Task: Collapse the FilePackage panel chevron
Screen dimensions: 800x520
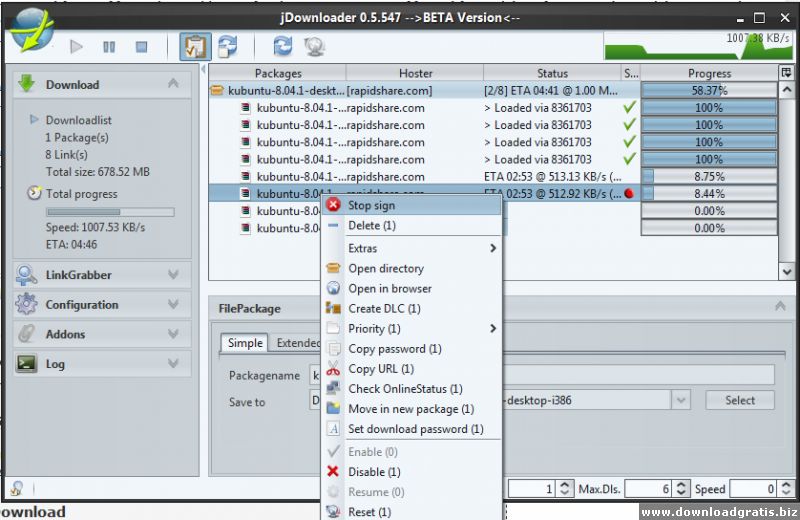Action: click(780, 306)
